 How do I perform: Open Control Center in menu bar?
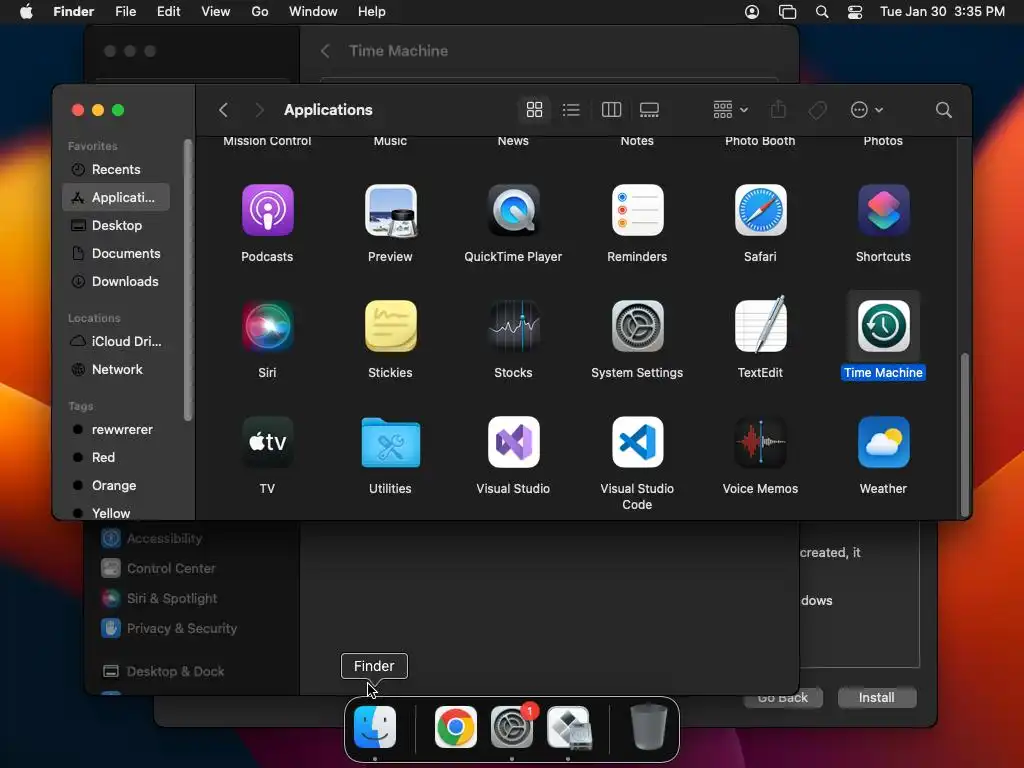click(x=855, y=12)
